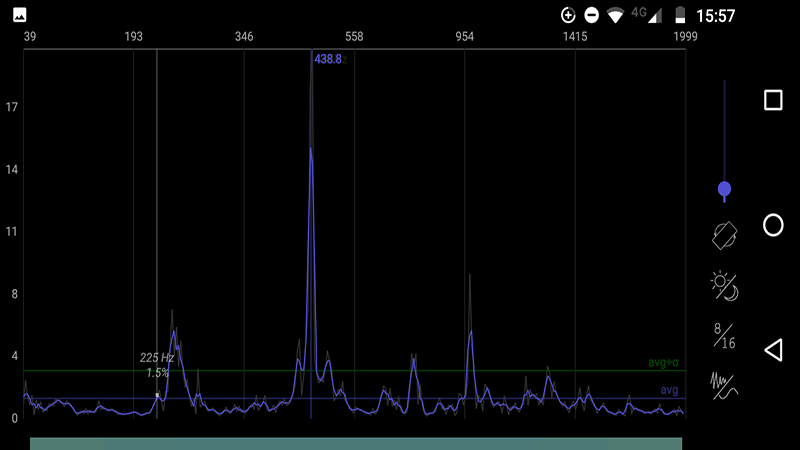Viewport: 800px width, 450px height.
Task: Tap the do-not-disturb icon in status bar
Action: pos(591,16)
